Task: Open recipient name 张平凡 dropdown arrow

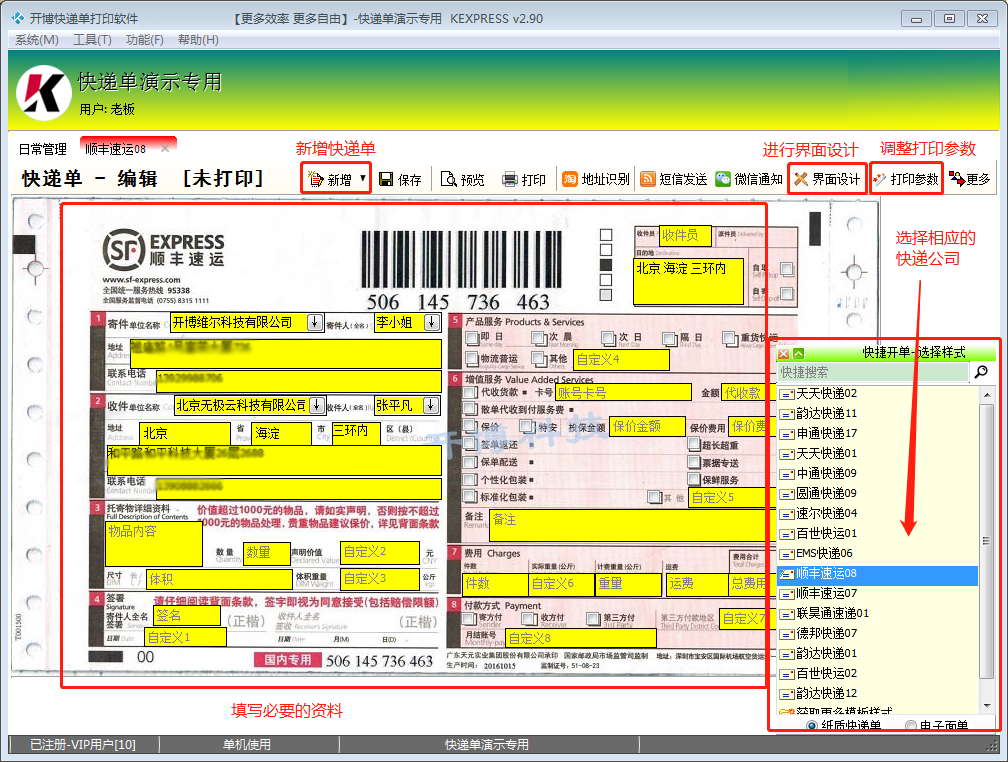Action: tap(431, 405)
